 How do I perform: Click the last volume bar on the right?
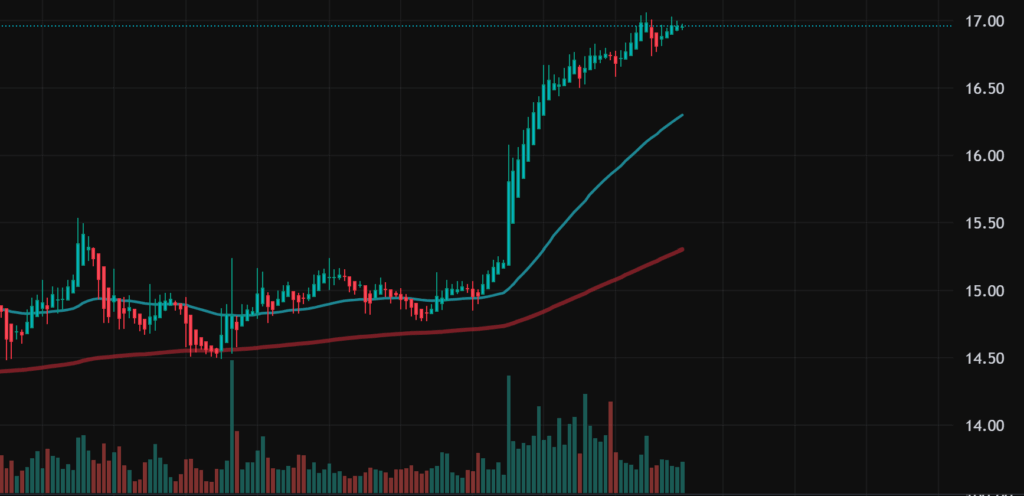[x=682, y=477]
